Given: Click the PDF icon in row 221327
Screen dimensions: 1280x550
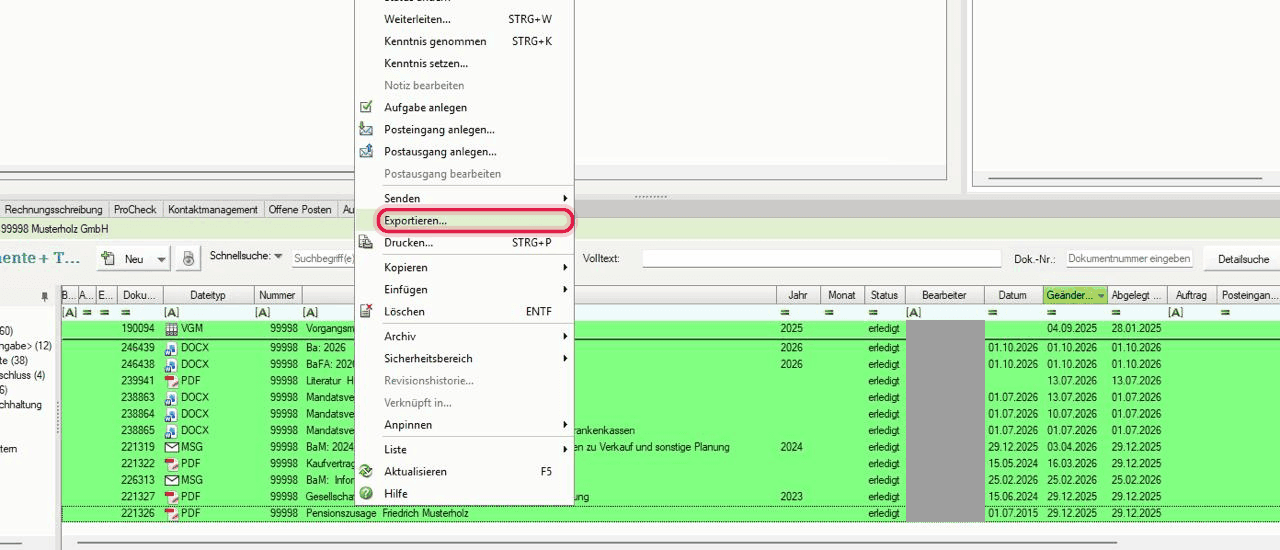Looking at the screenshot, I should coord(171,496).
